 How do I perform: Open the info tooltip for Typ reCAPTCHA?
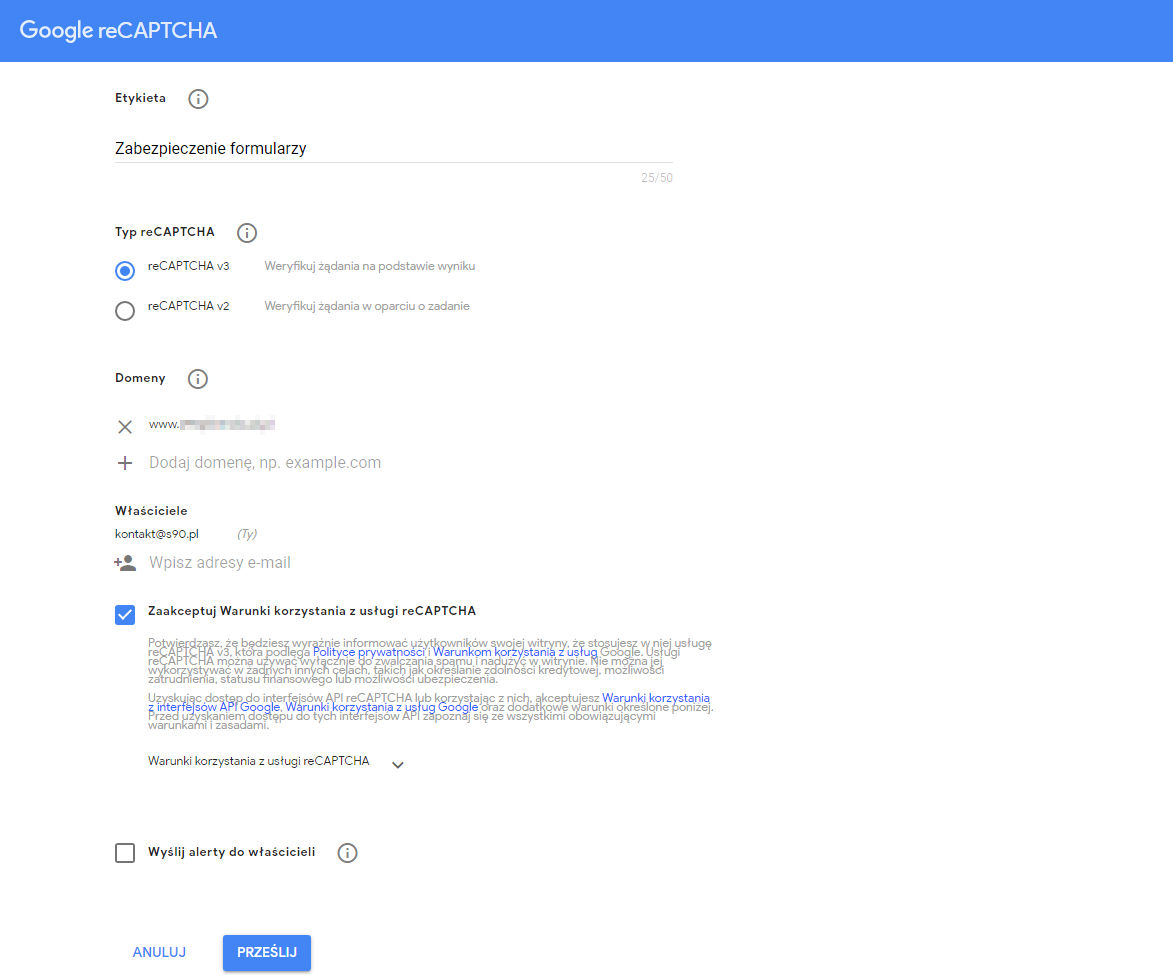click(247, 233)
